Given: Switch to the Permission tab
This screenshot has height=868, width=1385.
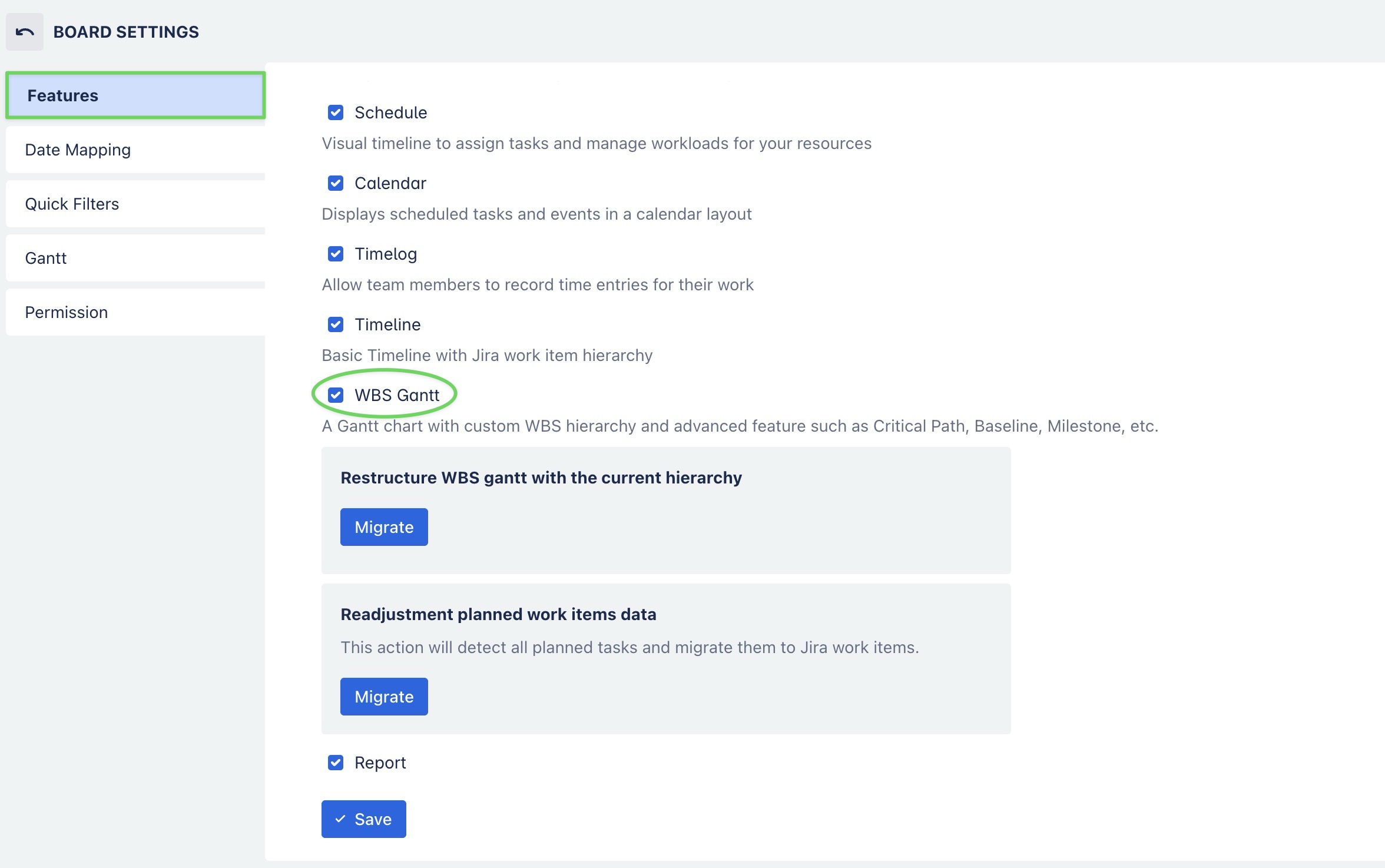Looking at the screenshot, I should (x=135, y=312).
